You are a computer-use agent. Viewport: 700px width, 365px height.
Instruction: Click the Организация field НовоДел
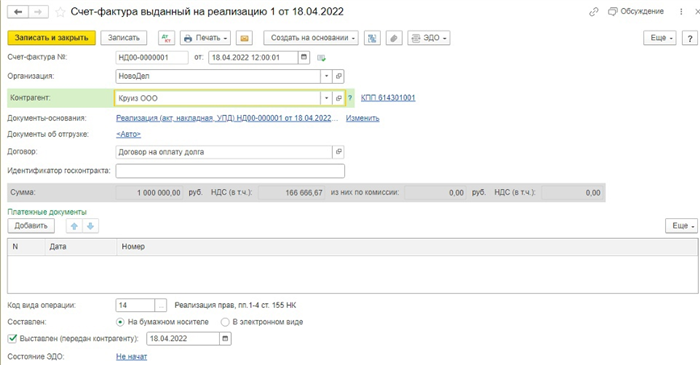[218, 76]
